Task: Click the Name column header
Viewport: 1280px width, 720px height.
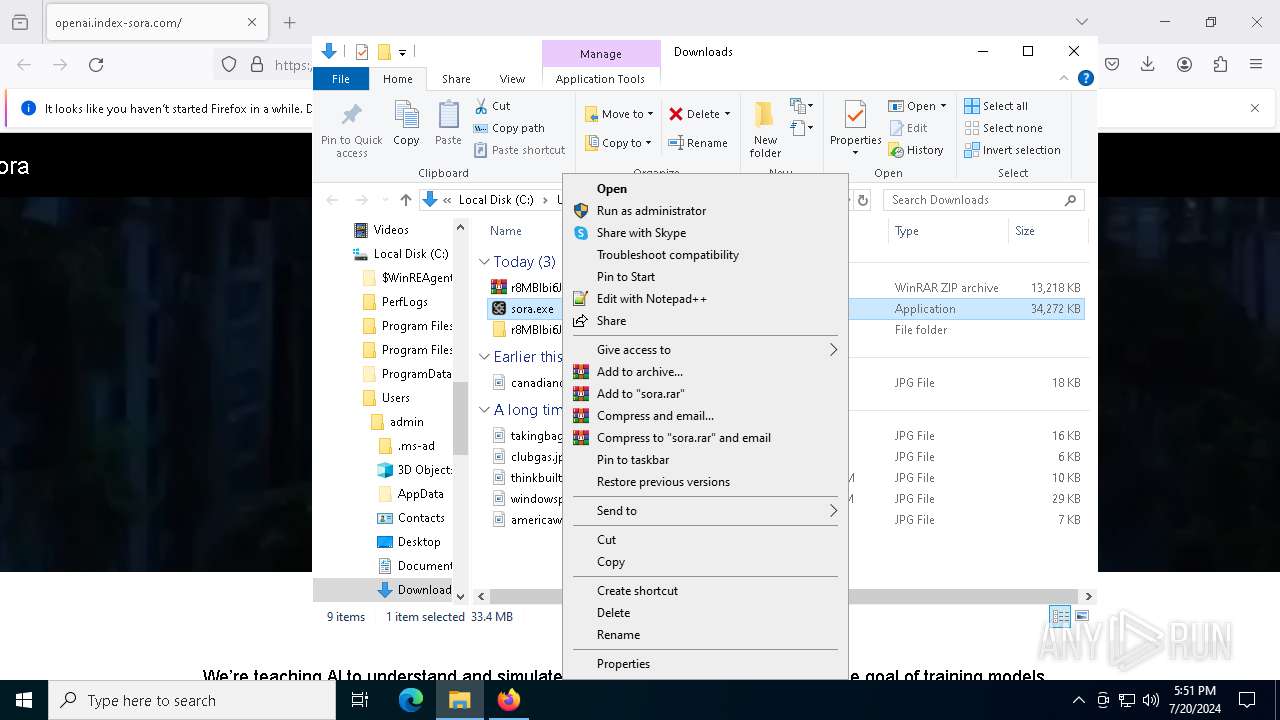Action: point(505,231)
